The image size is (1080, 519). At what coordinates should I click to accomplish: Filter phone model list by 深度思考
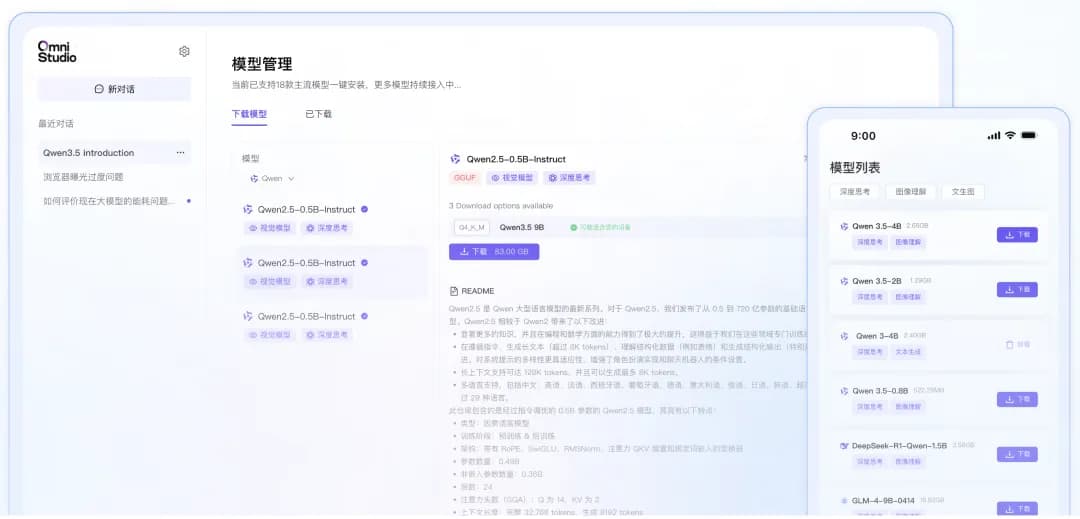pyautogui.click(x=854, y=192)
